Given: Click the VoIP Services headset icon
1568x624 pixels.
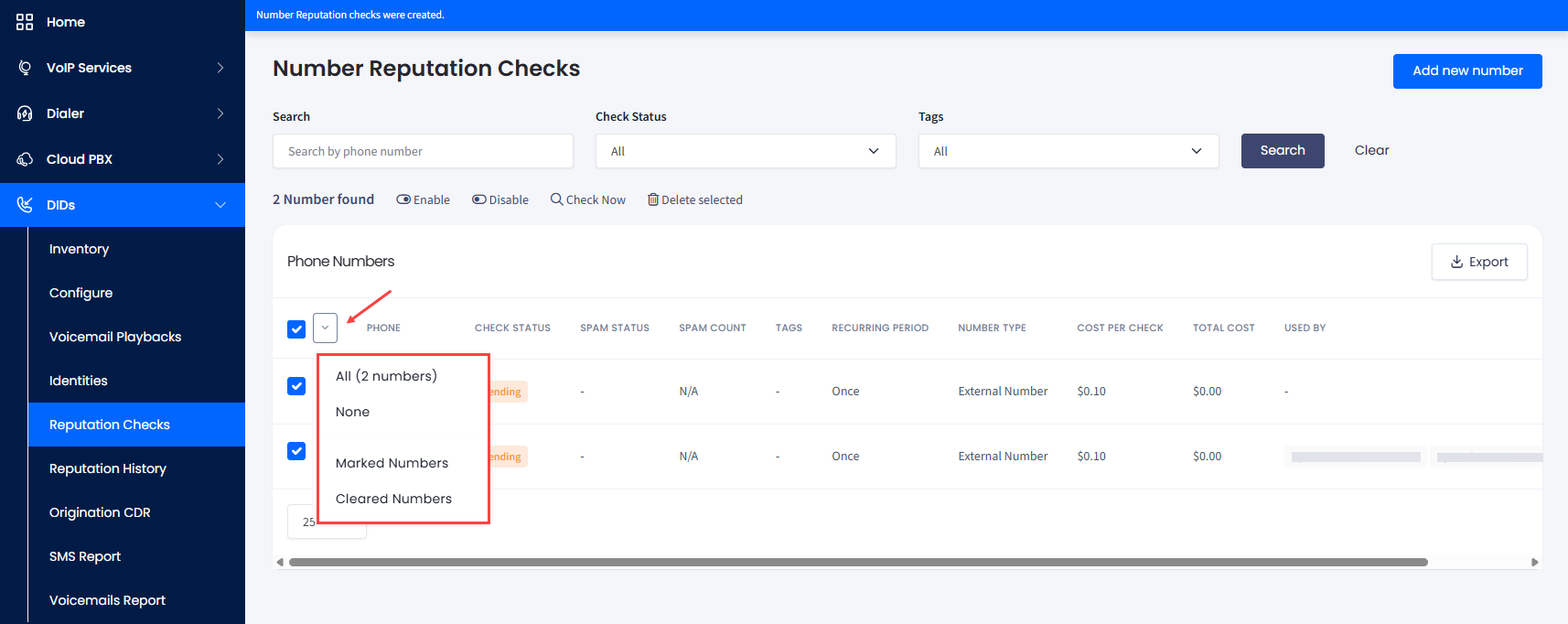Looking at the screenshot, I should [25, 68].
